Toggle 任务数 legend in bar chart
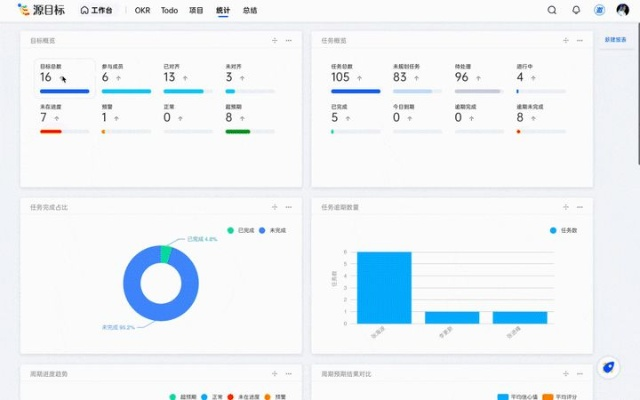This screenshot has height=400, width=640. click(x=565, y=230)
